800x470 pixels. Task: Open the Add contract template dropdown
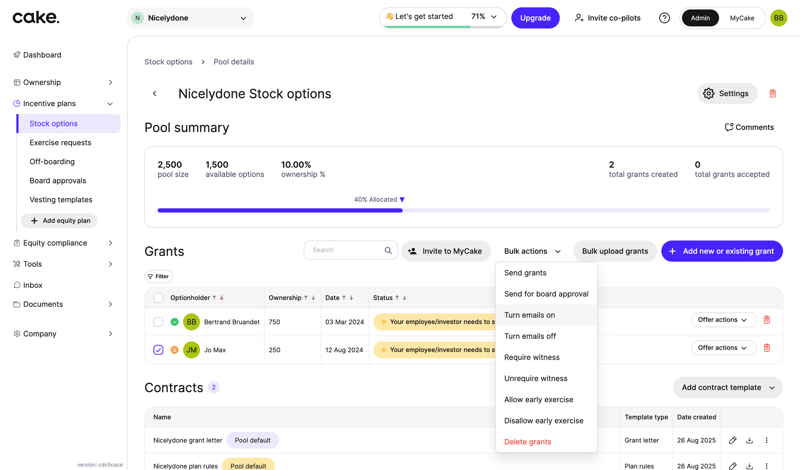(x=727, y=388)
